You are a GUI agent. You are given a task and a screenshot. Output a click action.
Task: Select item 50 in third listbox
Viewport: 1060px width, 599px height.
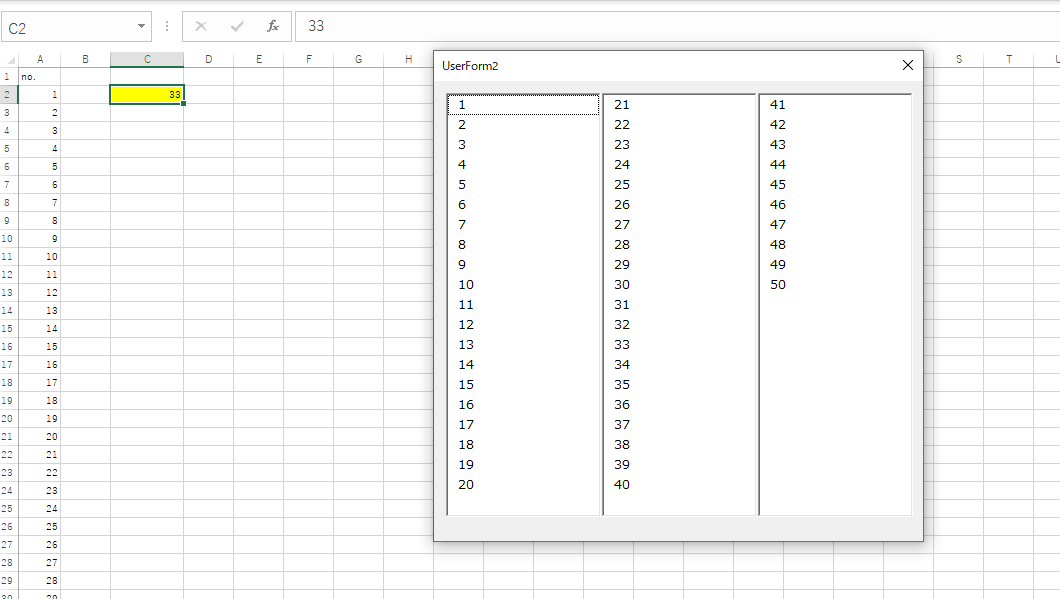[836, 285]
